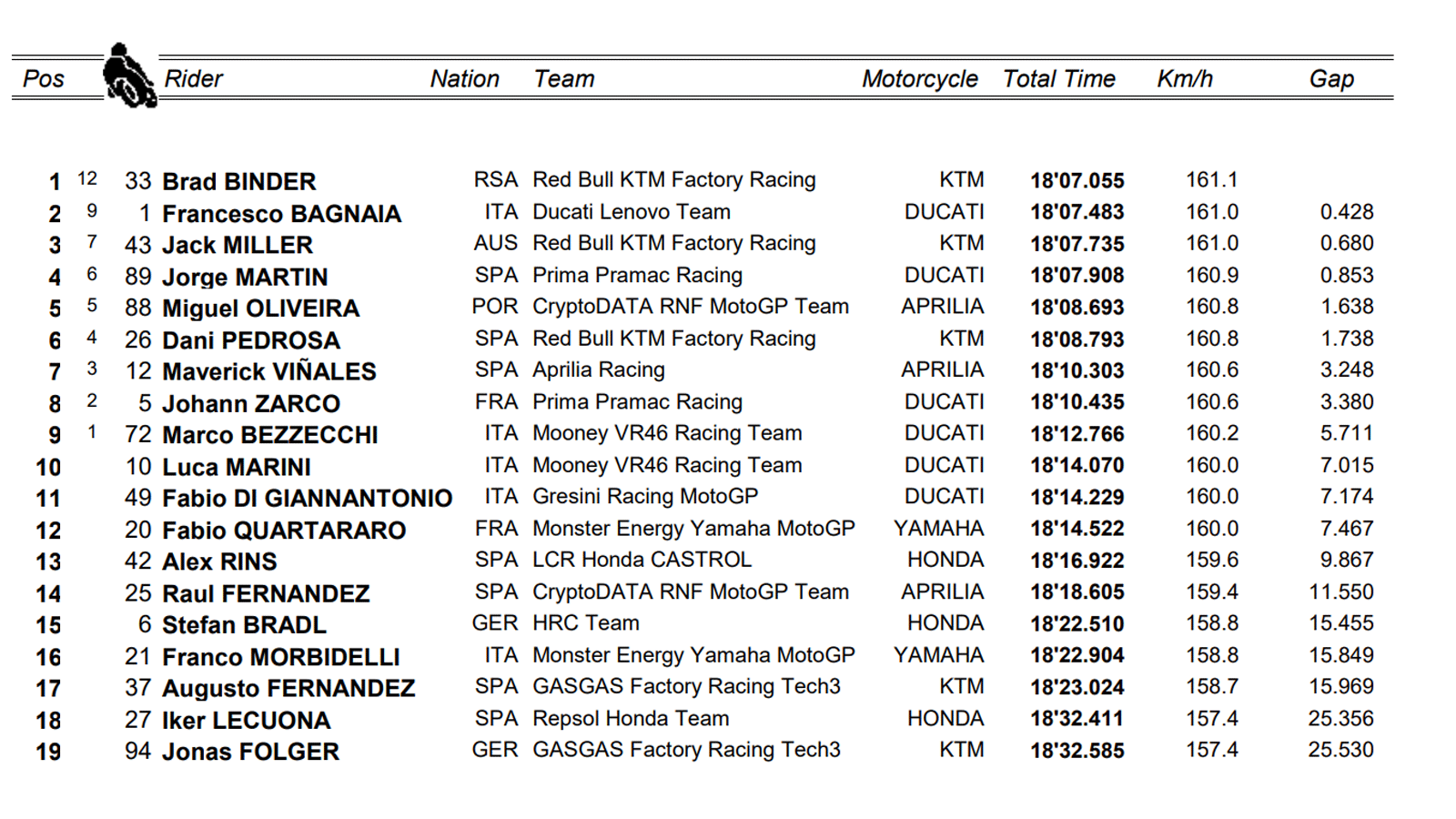This screenshot has width=1456, height=819.
Task: Select rider Fabio DI GIANNANTONIO
Action: pyautogui.click(x=308, y=498)
